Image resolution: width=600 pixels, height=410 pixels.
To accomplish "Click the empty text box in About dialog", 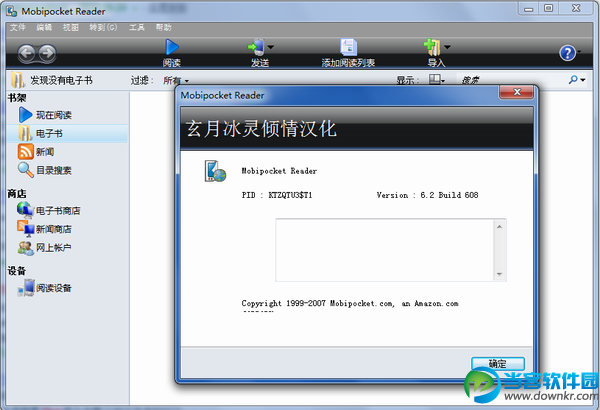I will pos(385,250).
